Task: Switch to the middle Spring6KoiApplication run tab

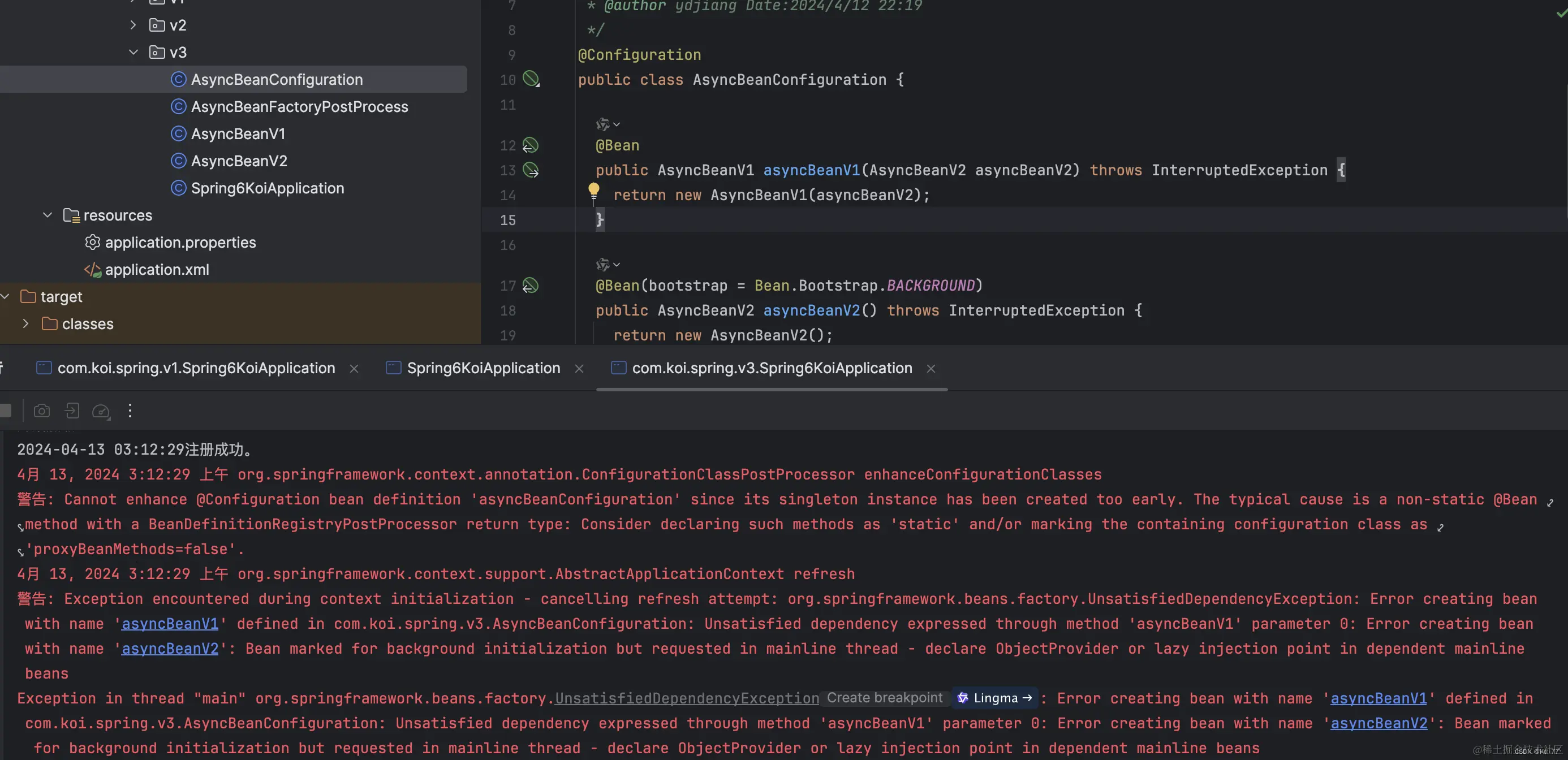Action: click(483, 368)
